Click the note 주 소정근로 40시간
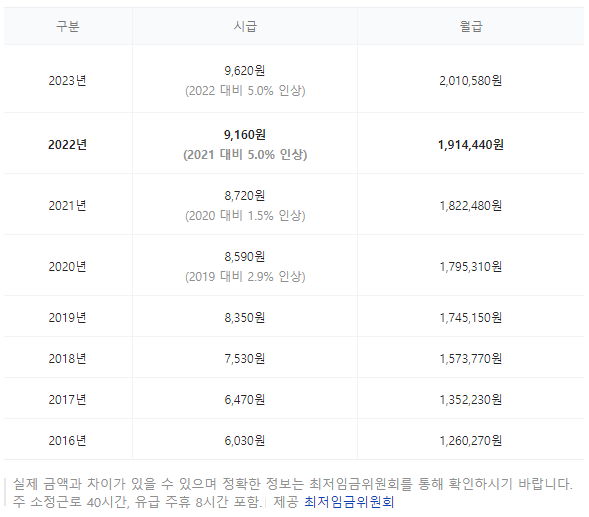Viewport: 589px width, 517px height. 137,502
